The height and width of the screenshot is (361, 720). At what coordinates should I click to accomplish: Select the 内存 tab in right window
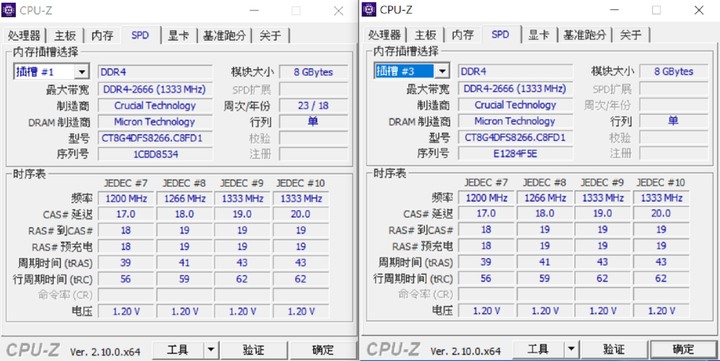click(462, 35)
